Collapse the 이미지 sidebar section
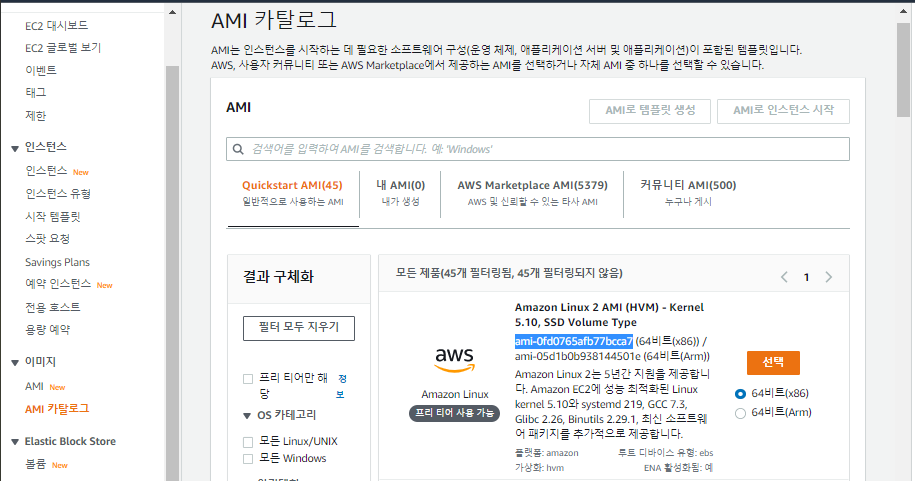This screenshot has height=481, width=915. click(x=15, y=363)
